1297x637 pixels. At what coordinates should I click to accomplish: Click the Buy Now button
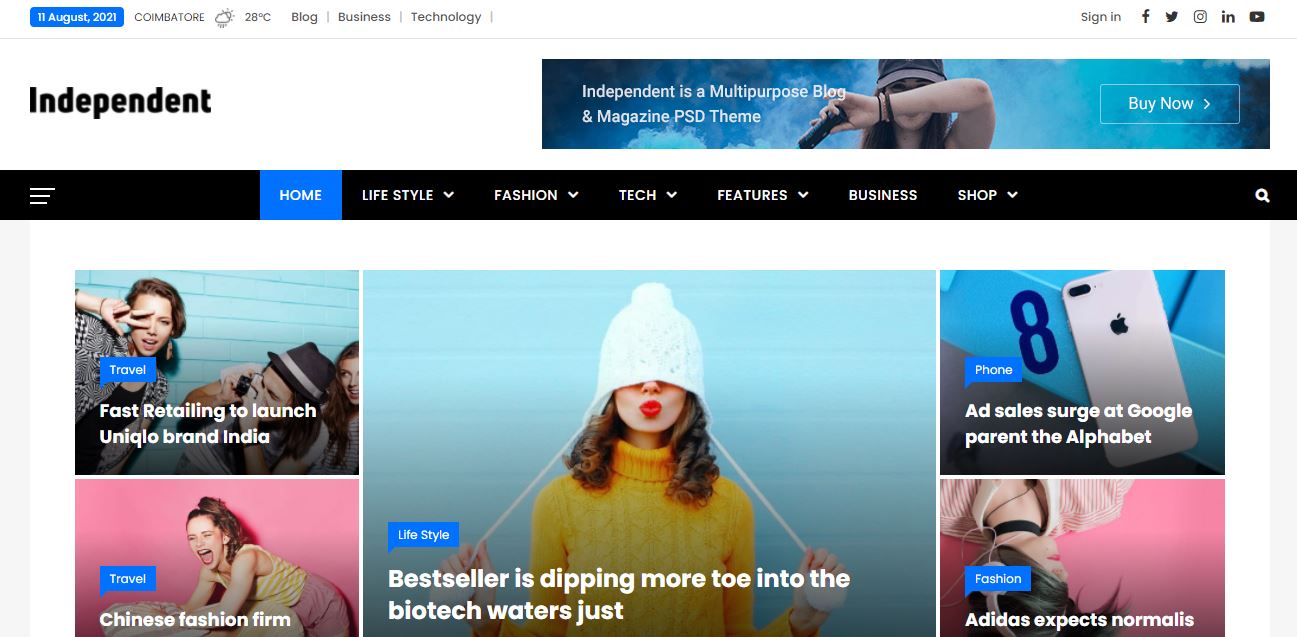[1169, 103]
